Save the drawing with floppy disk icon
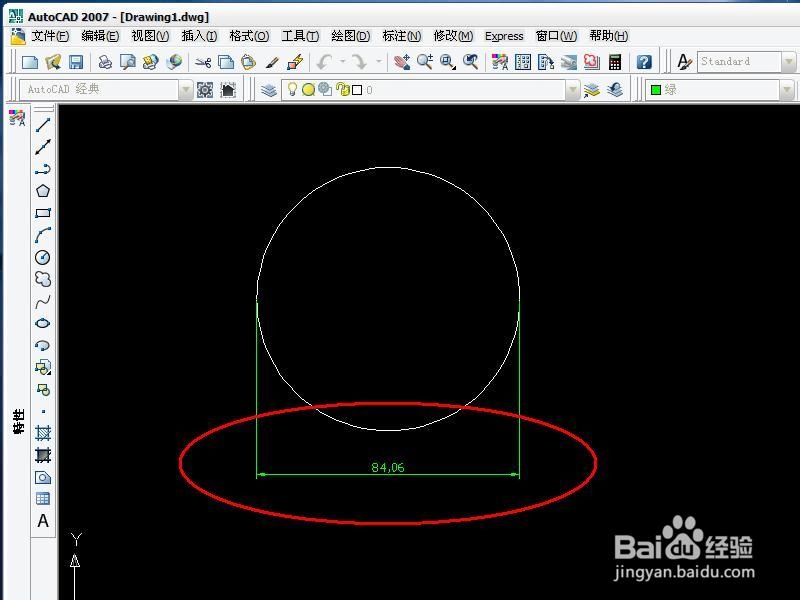 pyautogui.click(x=76, y=62)
